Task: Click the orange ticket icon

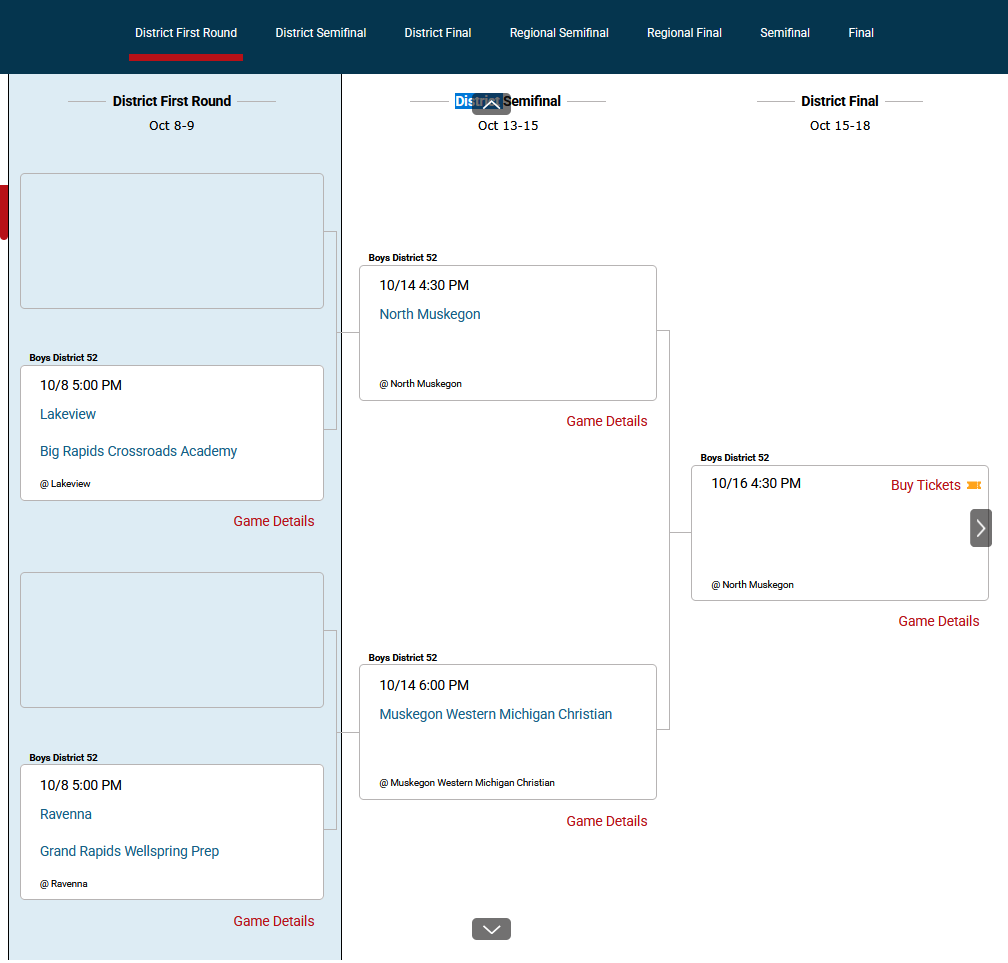Action: [974, 485]
